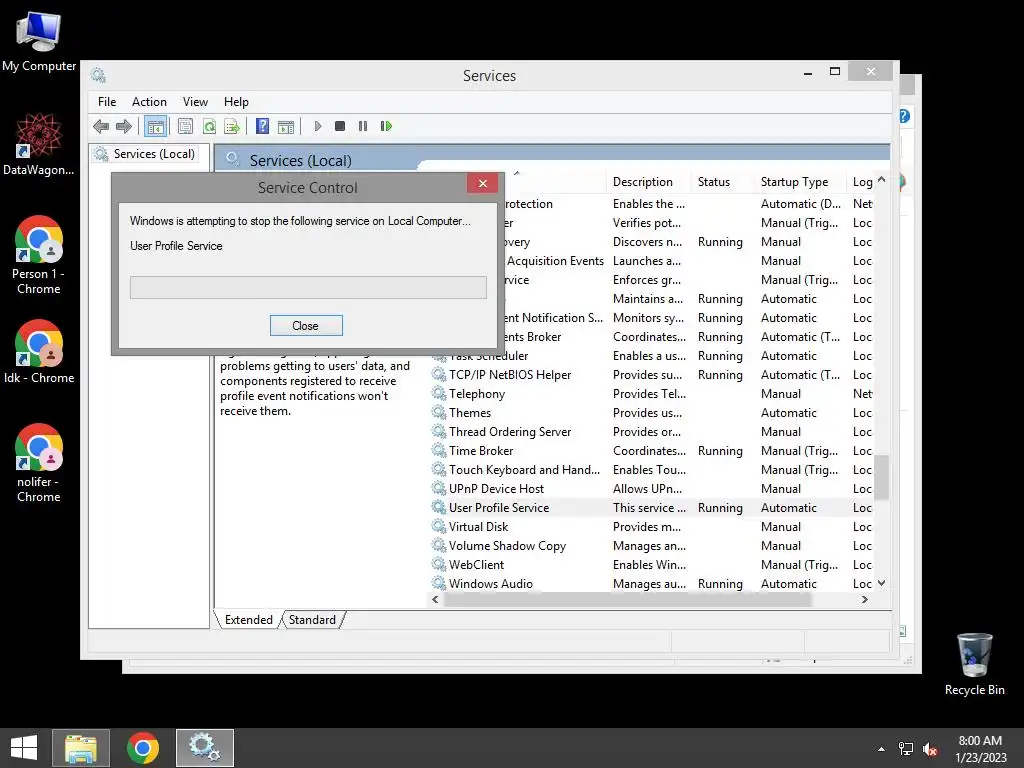Select the User Profile Service row
1024x768 pixels.
[652, 507]
